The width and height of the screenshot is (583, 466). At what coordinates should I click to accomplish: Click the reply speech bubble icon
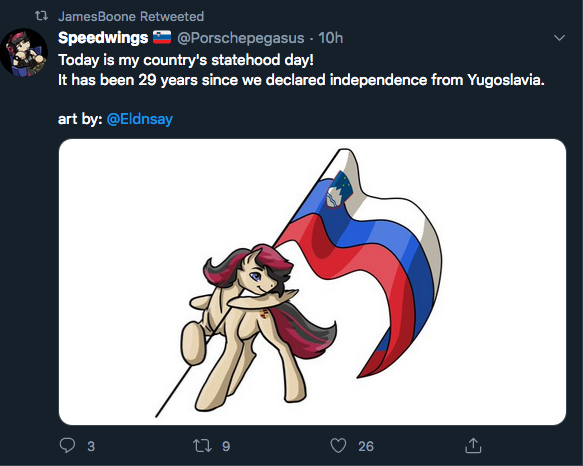click(x=67, y=445)
